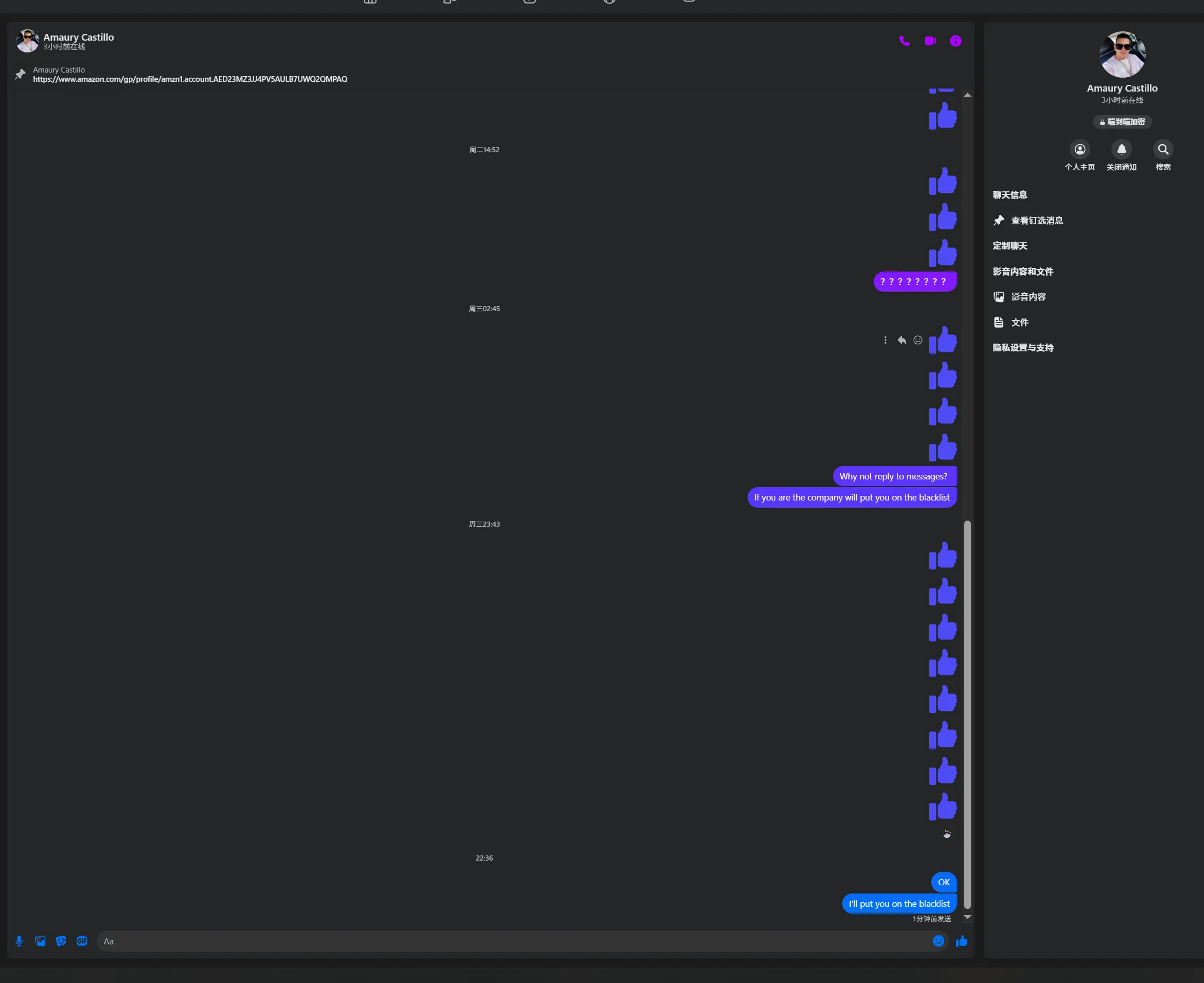Open the 影音内容 media item

click(x=1028, y=297)
